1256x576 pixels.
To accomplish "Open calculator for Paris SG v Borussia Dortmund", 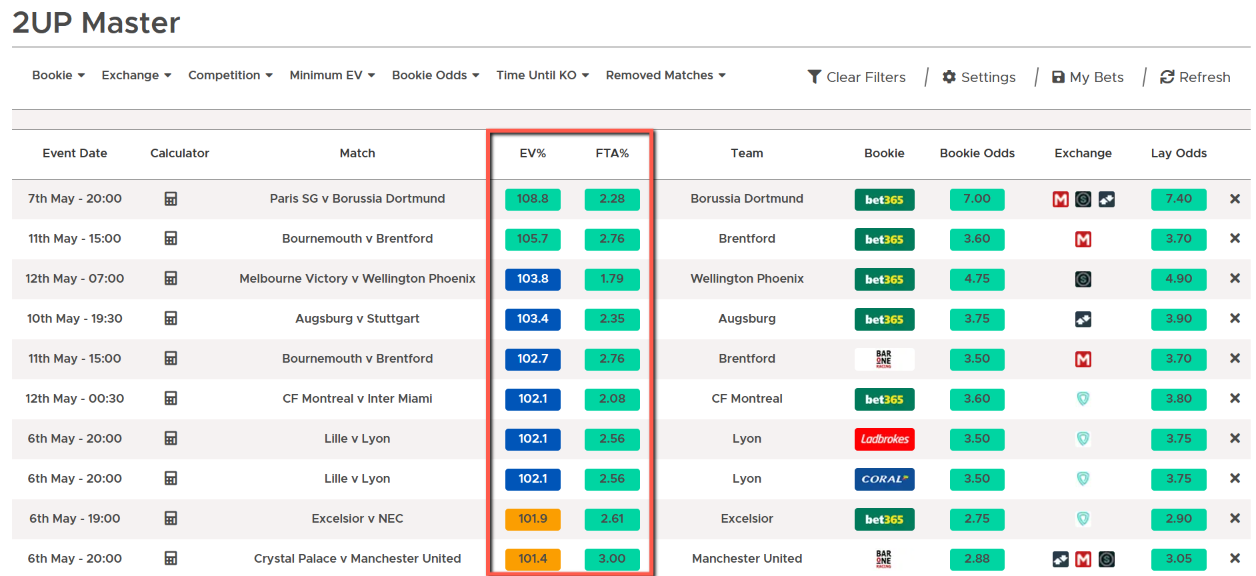I will 171,199.
